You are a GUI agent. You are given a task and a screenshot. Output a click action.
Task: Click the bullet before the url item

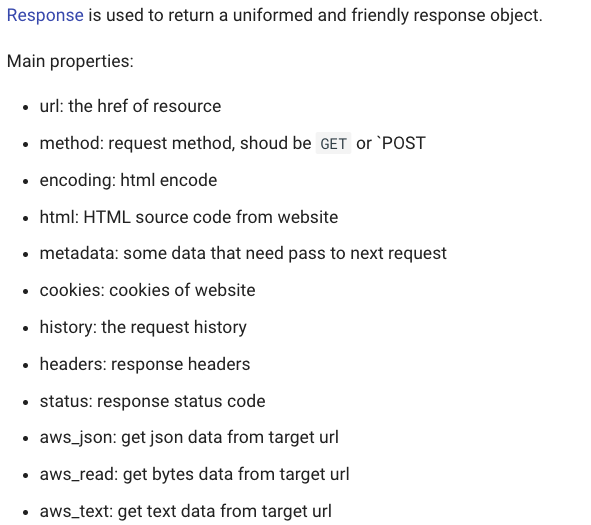tap(25, 107)
